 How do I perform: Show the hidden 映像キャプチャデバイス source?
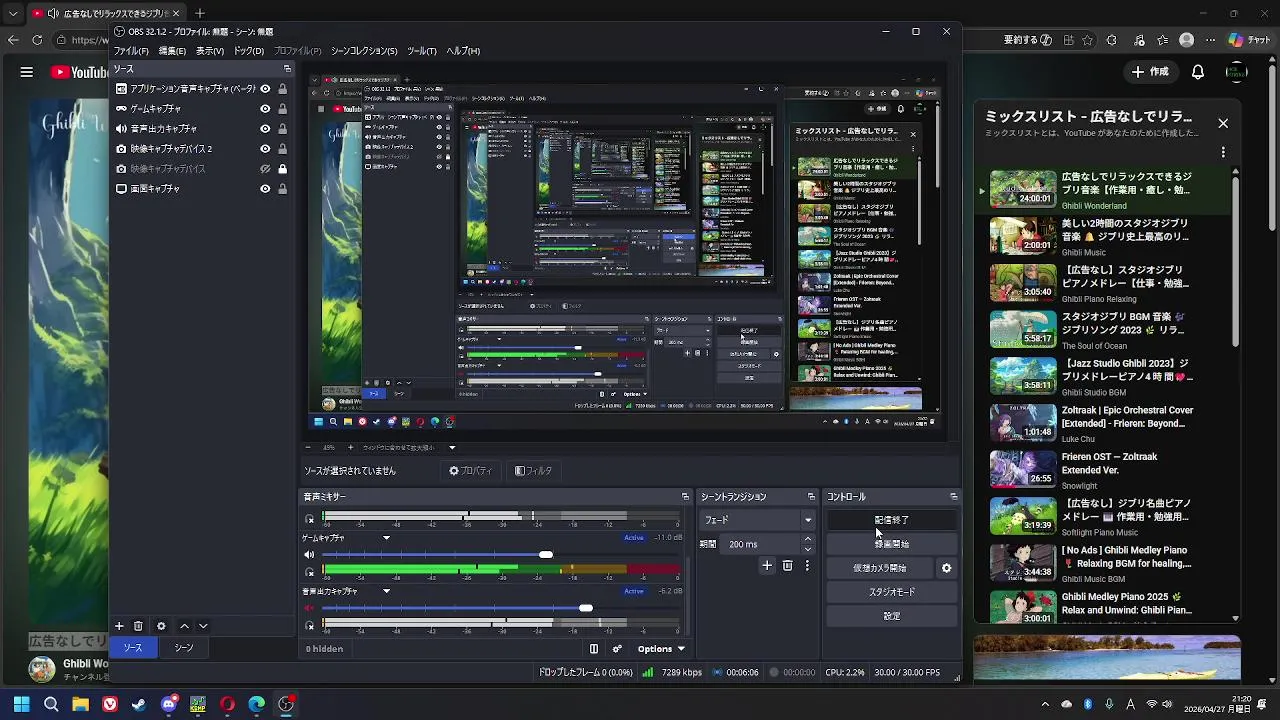[265, 169]
